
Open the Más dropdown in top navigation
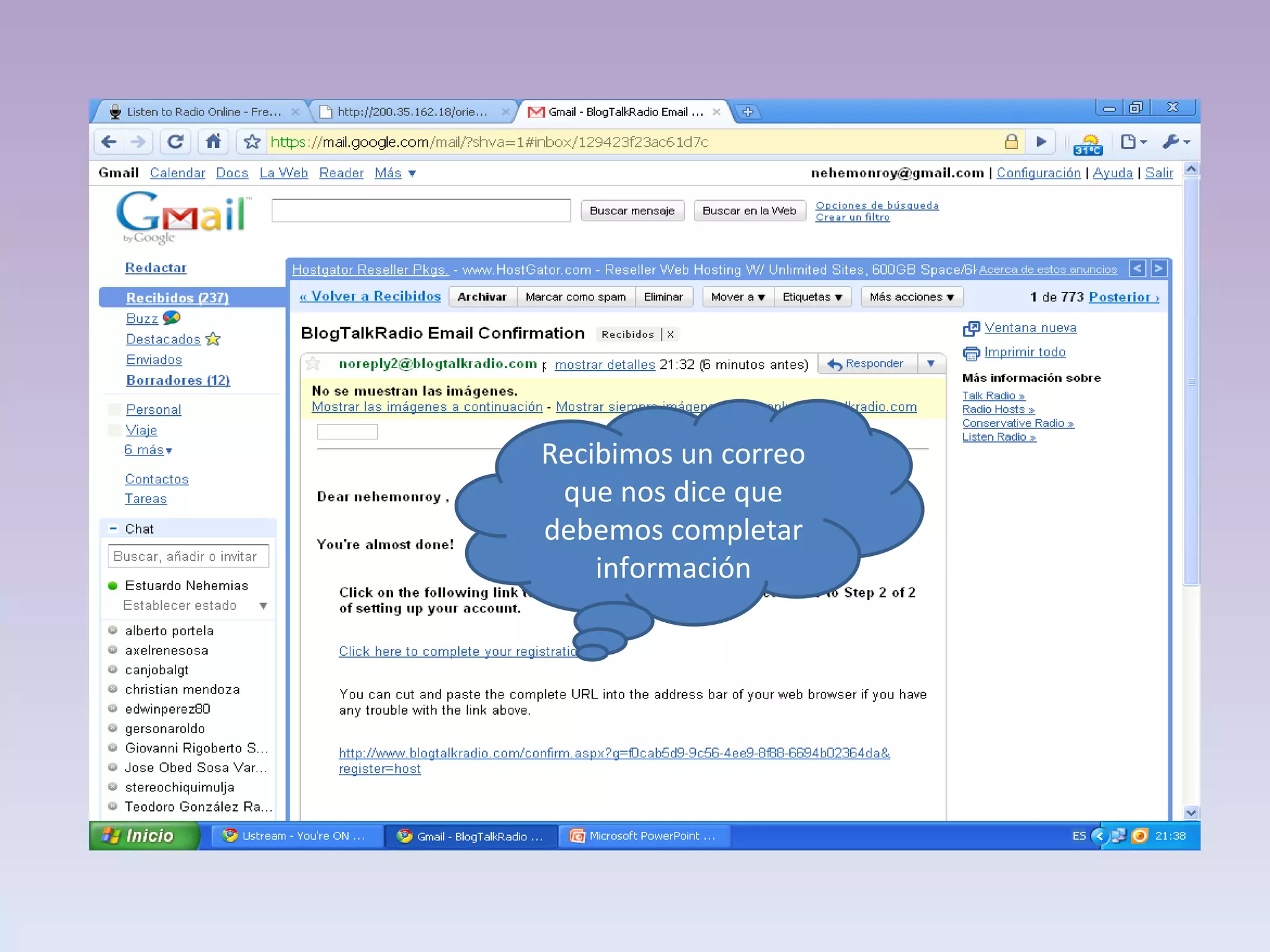pyautogui.click(x=395, y=173)
